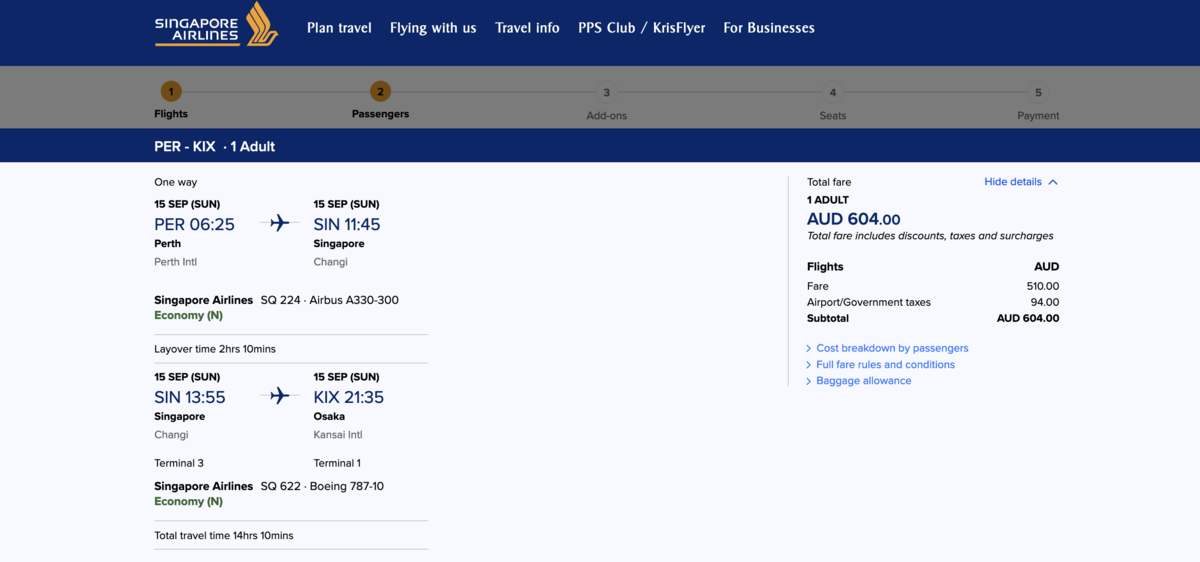Click 'SQ 224 · Airbus A330-300' flight info
This screenshot has height=562, width=1200.
click(x=330, y=300)
